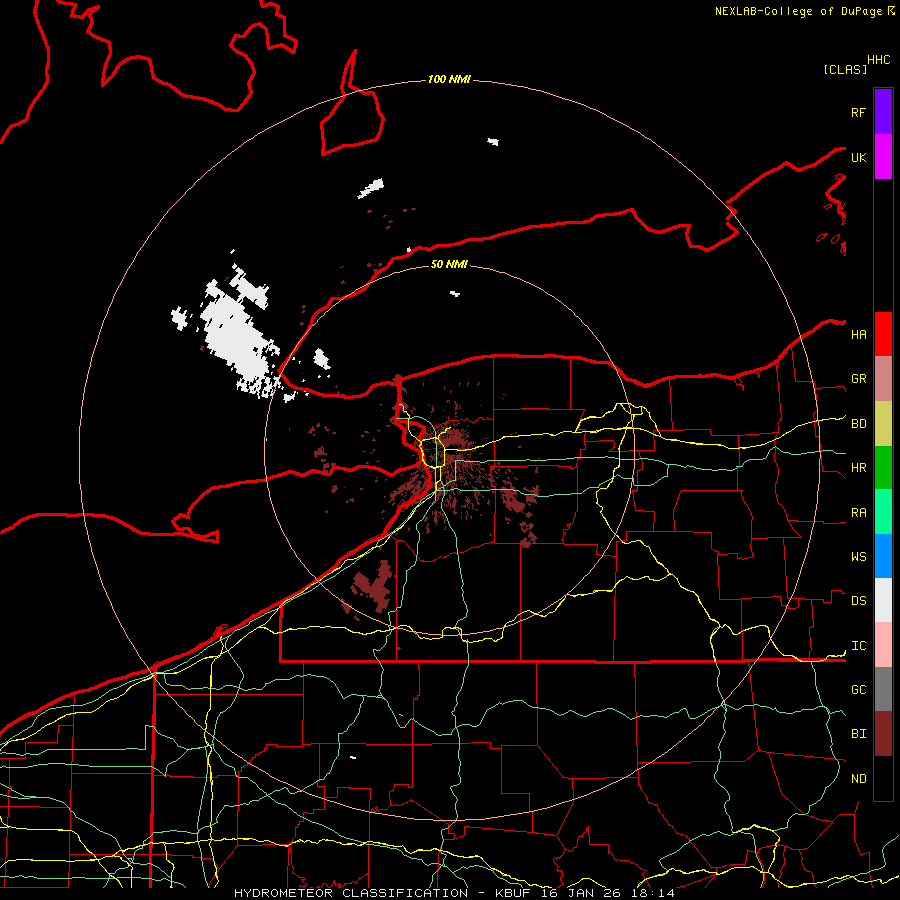Click the HR green color swatch

click(x=883, y=468)
